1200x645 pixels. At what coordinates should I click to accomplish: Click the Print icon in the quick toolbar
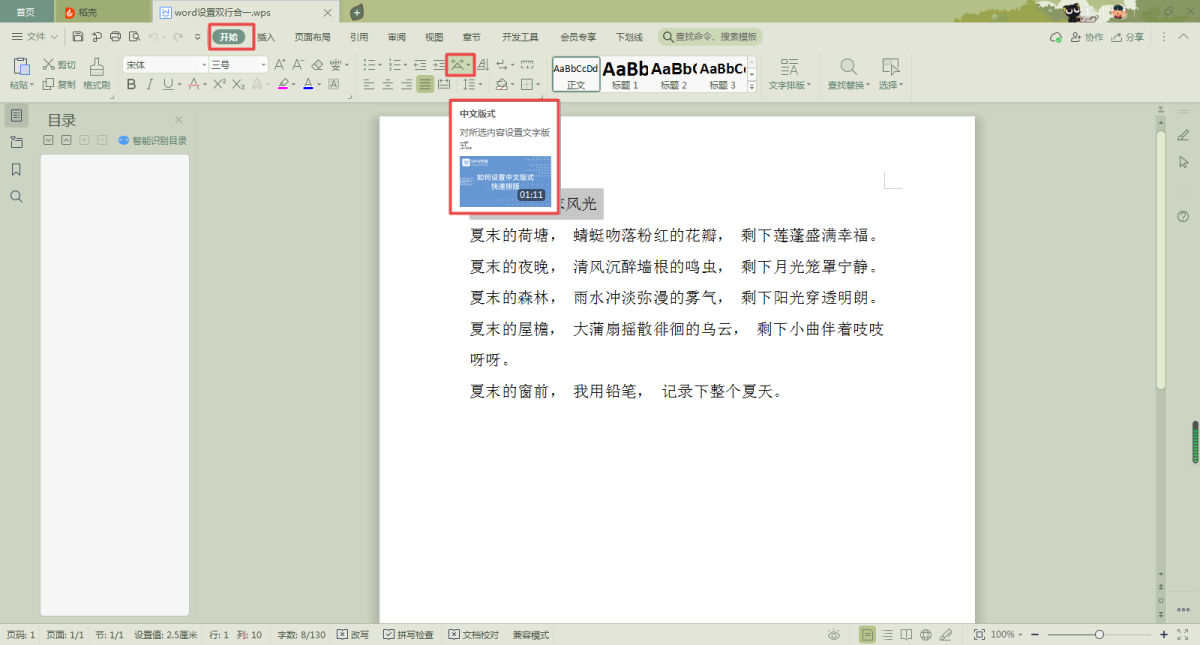coord(115,37)
